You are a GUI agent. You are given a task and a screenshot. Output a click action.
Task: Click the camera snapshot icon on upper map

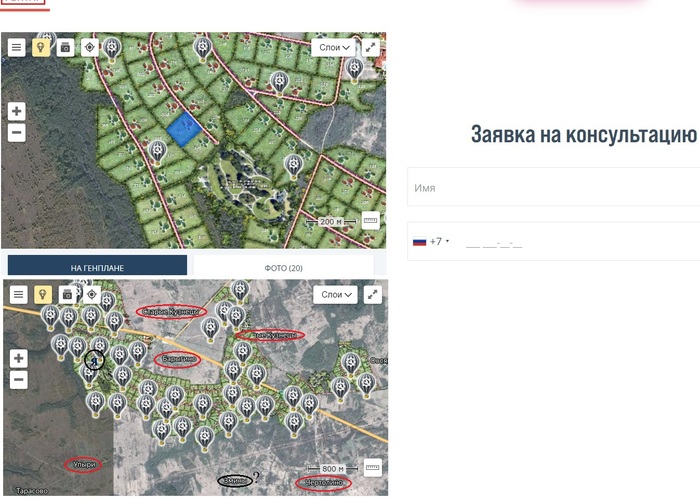65,47
